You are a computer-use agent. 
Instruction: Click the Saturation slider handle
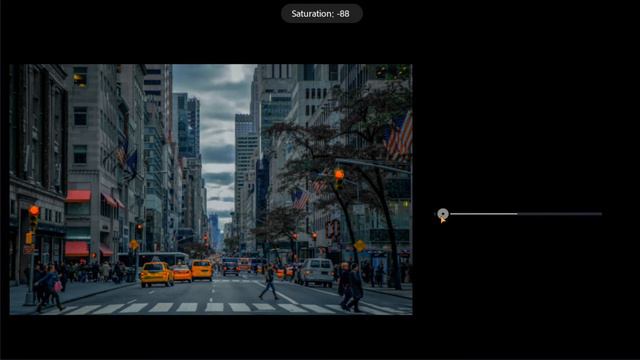point(443,213)
